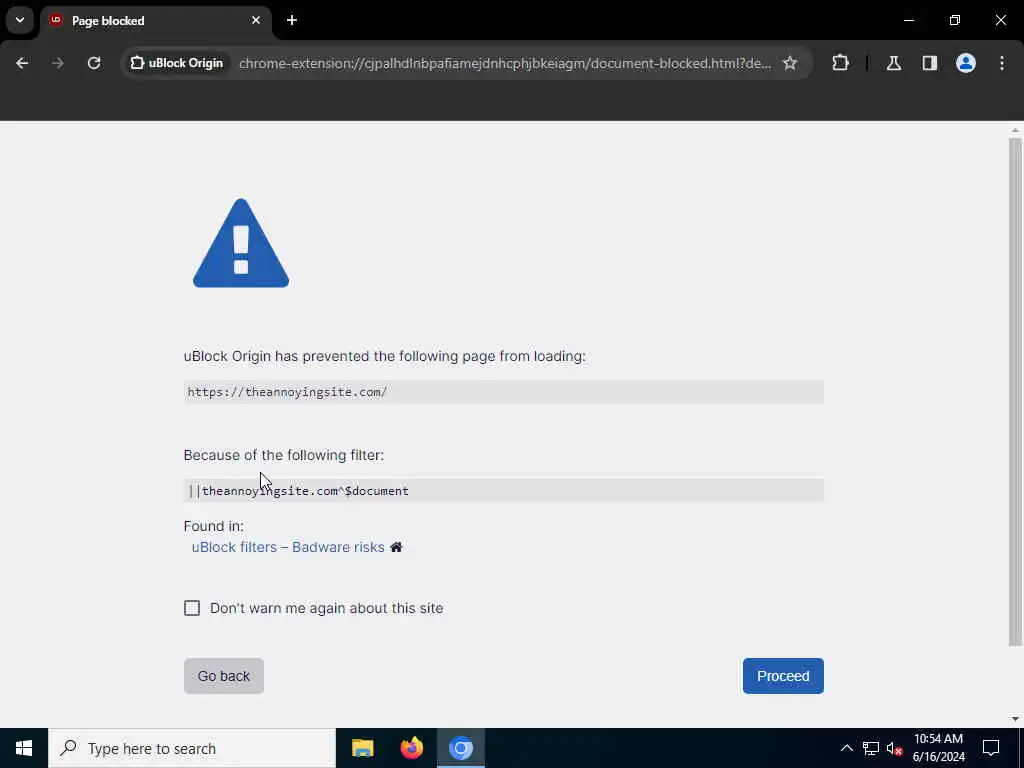Click the home icon next to Badware risks
Image resolution: width=1024 pixels, height=768 pixels.
(x=396, y=547)
